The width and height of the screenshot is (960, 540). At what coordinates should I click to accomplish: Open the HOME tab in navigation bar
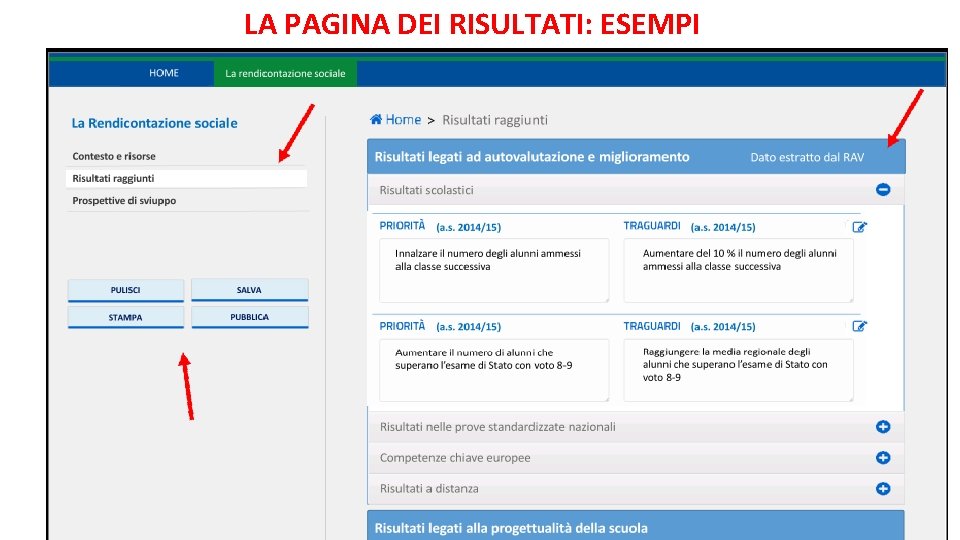coord(164,73)
